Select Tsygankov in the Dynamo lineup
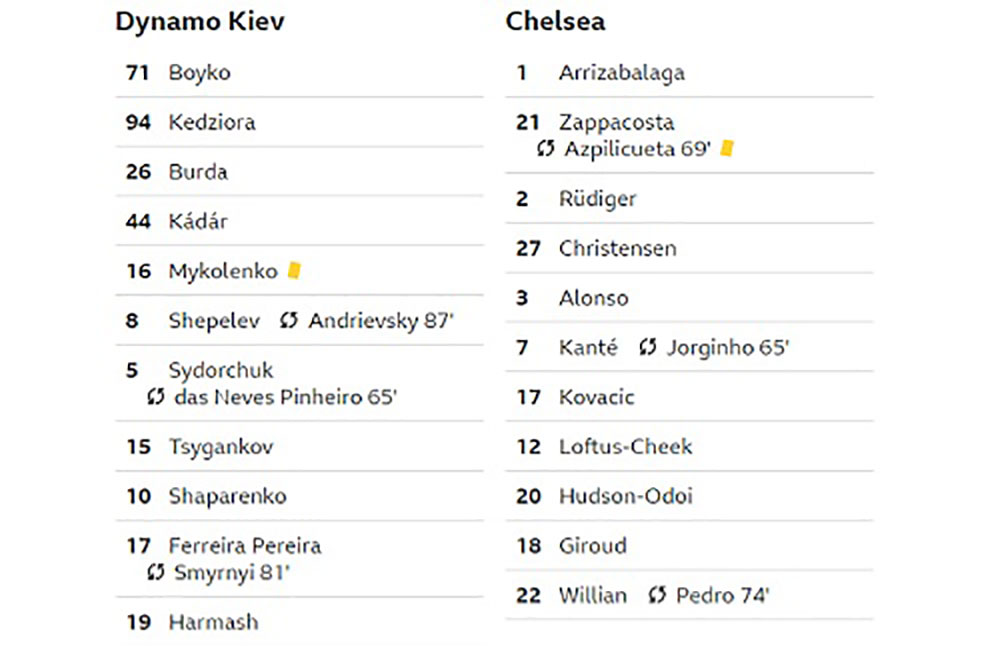 299,446
